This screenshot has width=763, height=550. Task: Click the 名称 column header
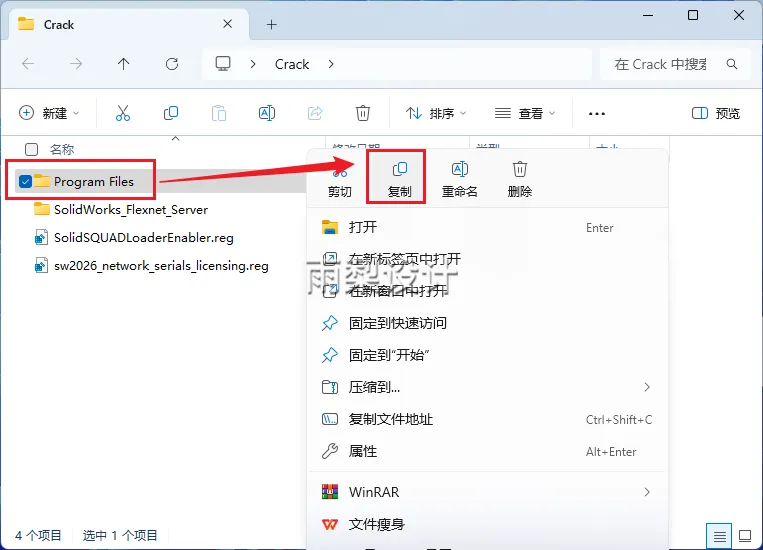62,149
